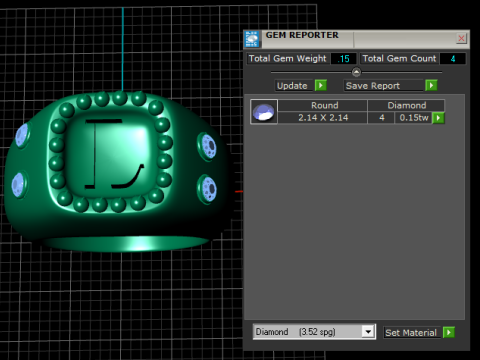Click the Total Gem Count value field

[x=453, y=59]
